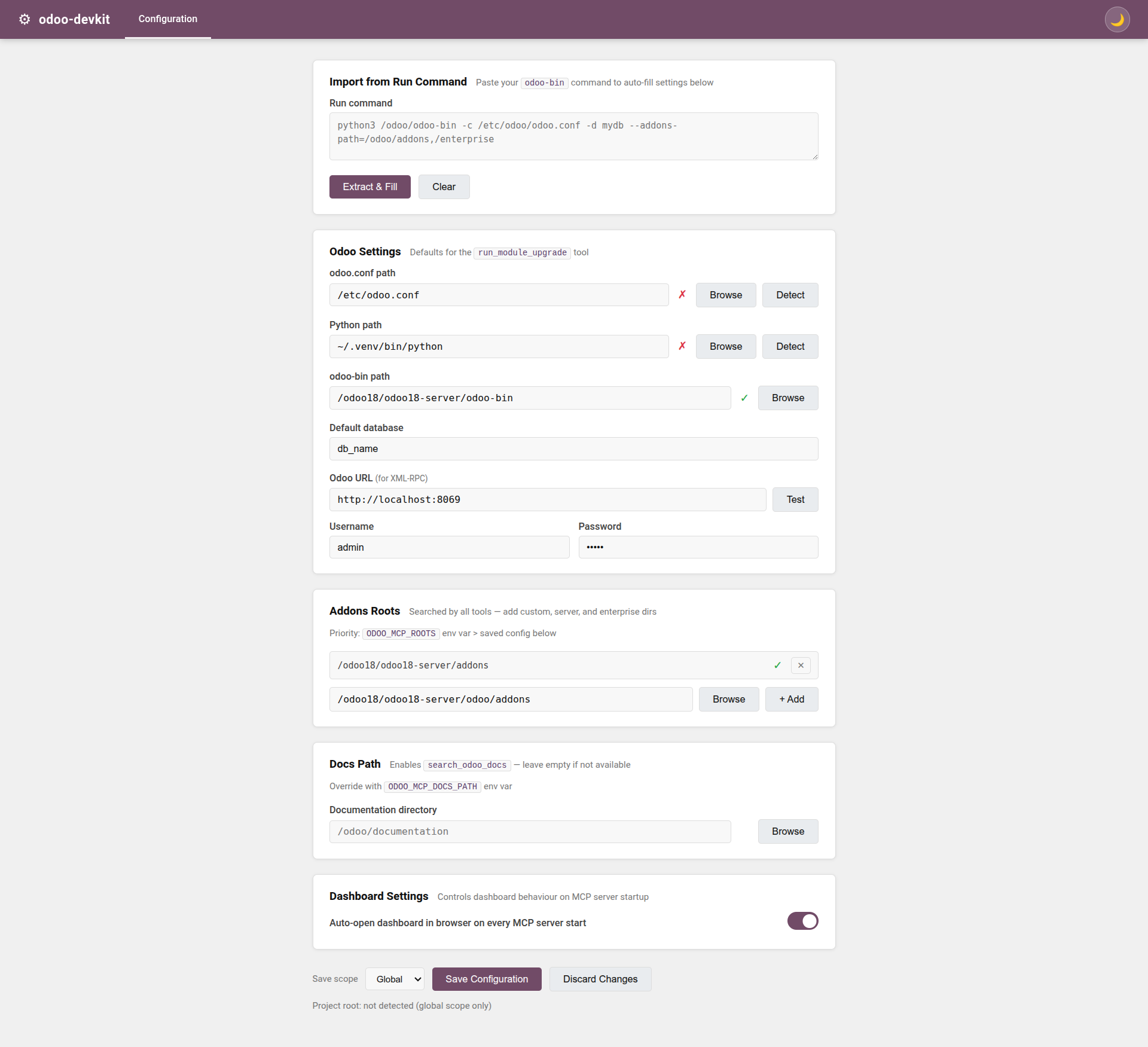Click the Odoo URL field
The image size is (1148, 1047).
point(548,499)
